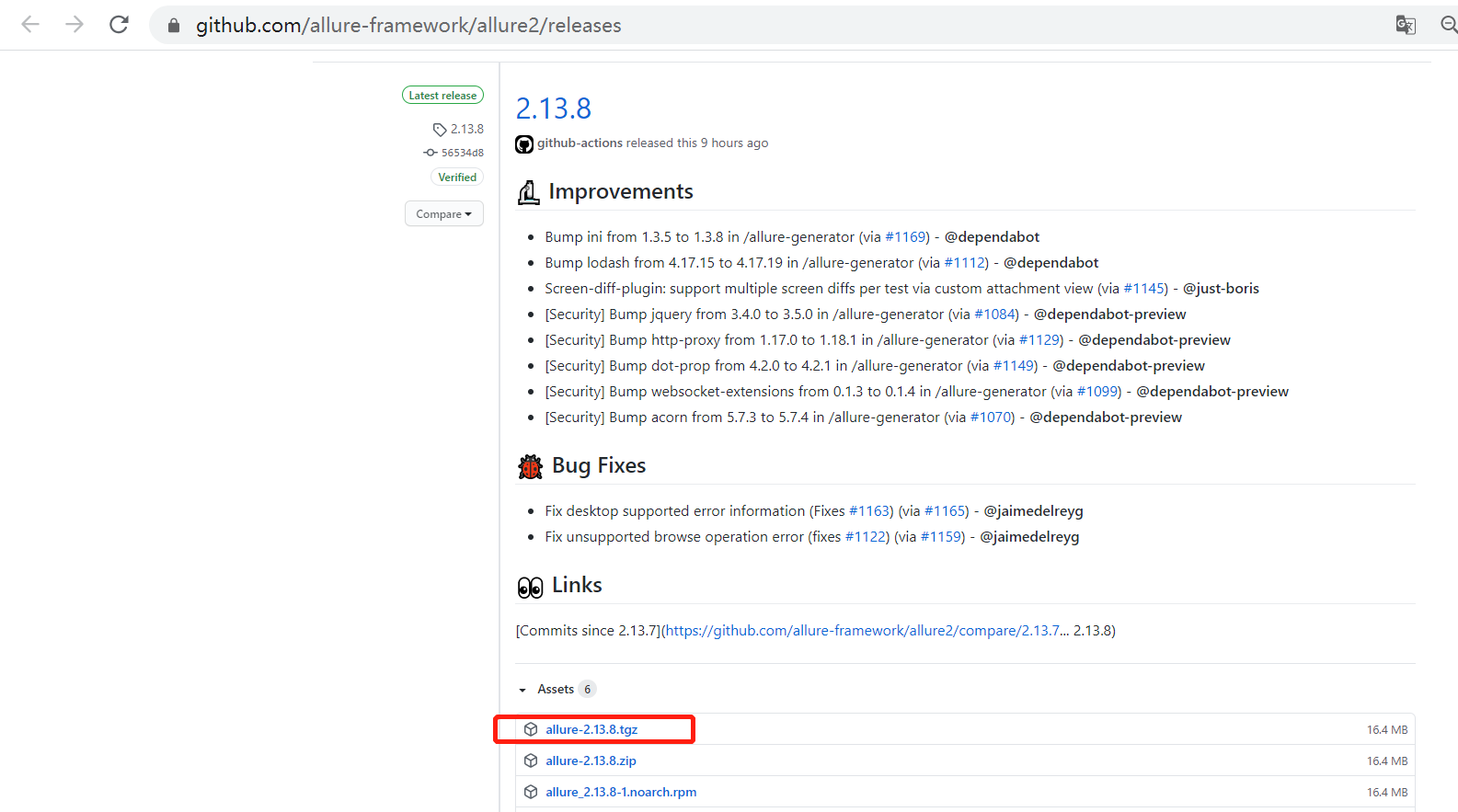Click the Links heading
The width and height of the screenshot is (1458, 812).
pos(577,585)
